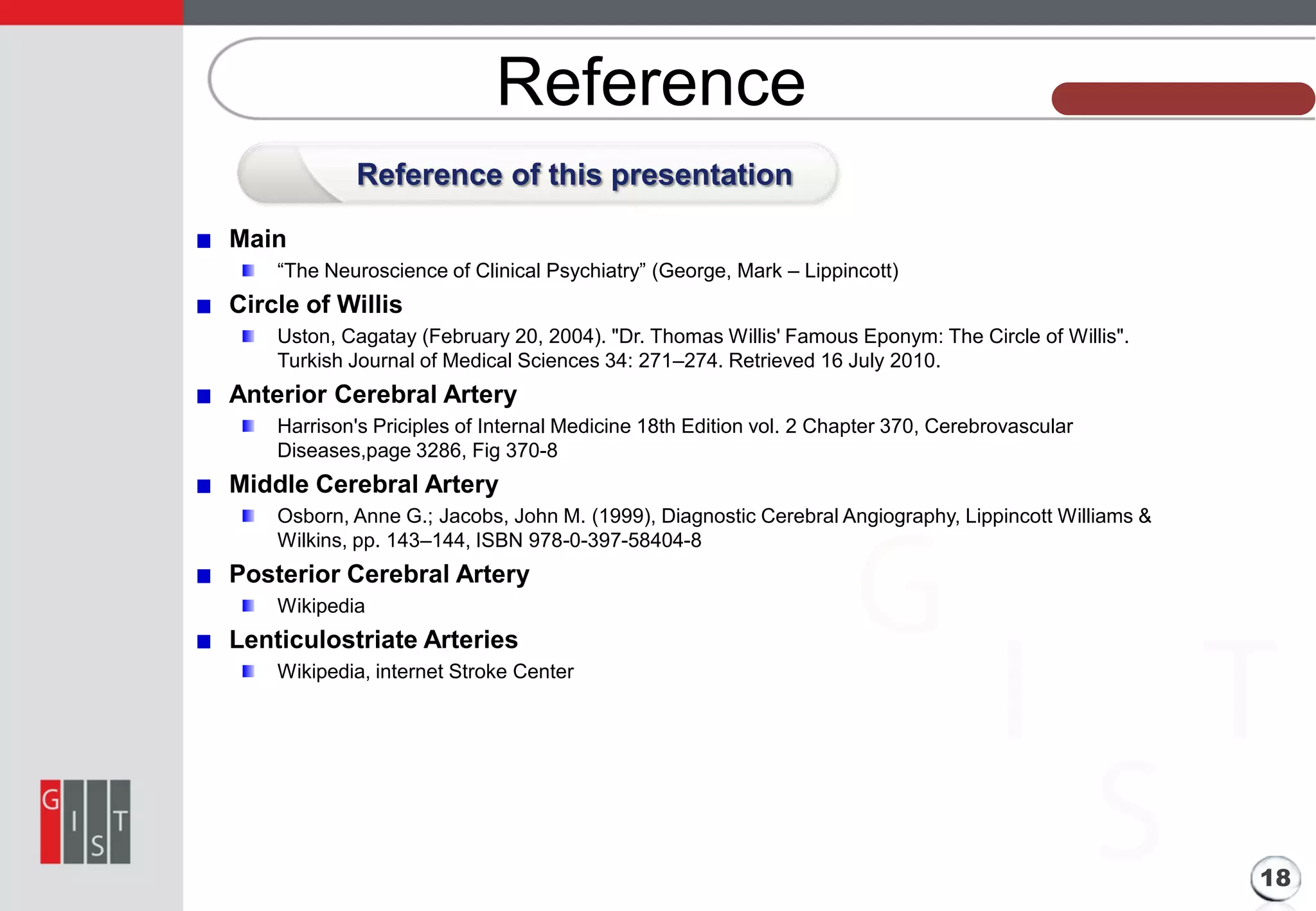Click the "Reference of this presentation" banner
Viewport: 1316px width, 911px height.
pyautogui.click(x=538, y=174)
